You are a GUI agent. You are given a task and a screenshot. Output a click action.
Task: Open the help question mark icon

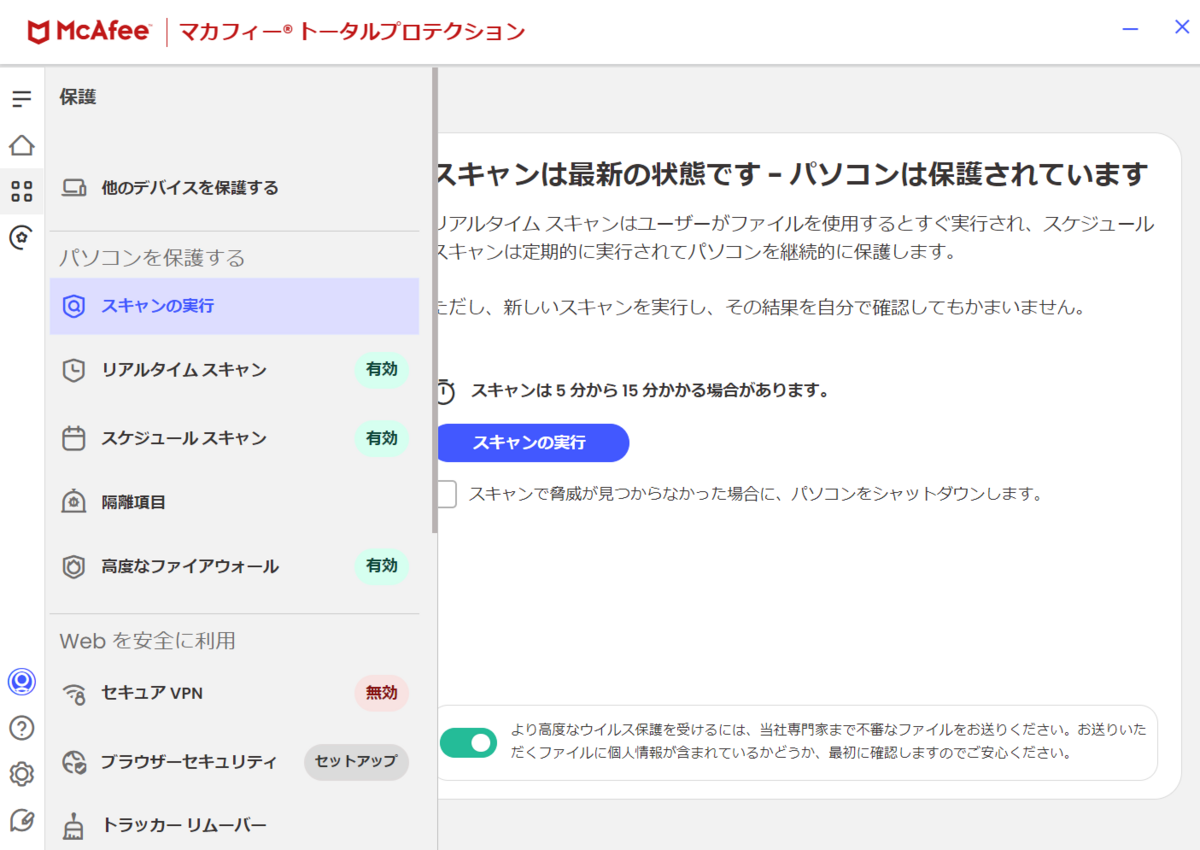coord(22,728)
